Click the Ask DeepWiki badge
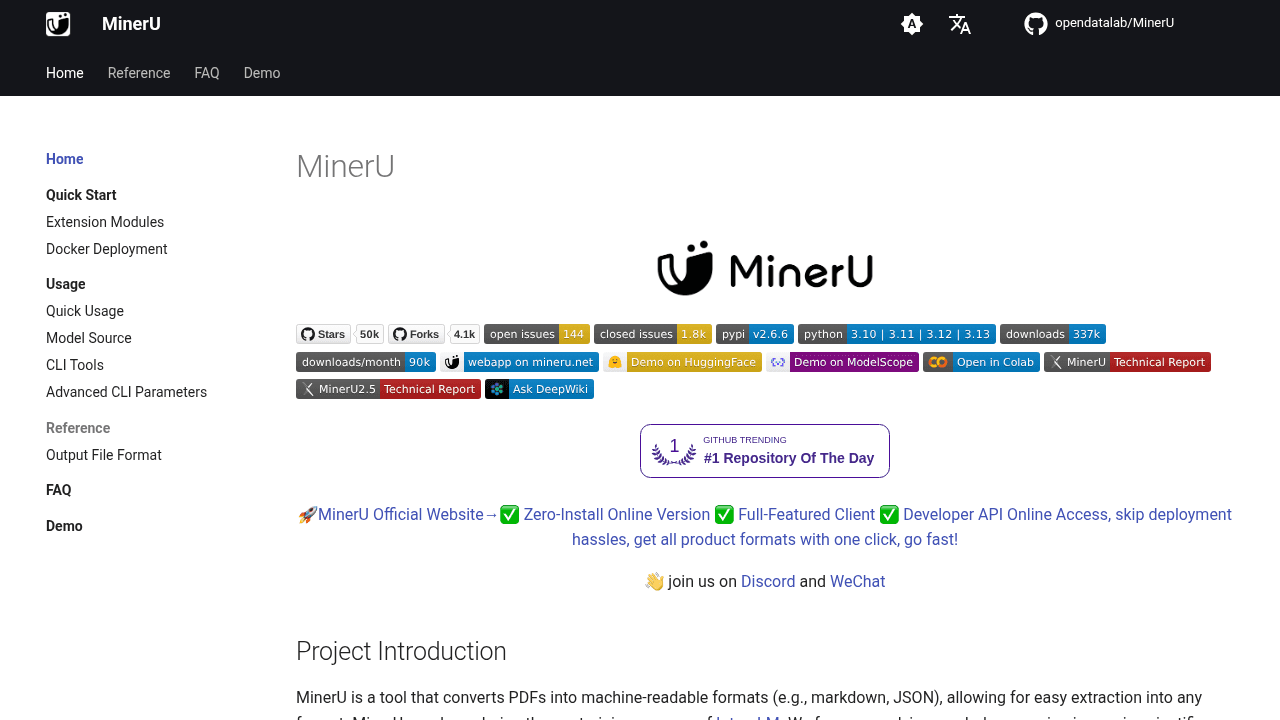1280x720 pixels. click(539, 388)
